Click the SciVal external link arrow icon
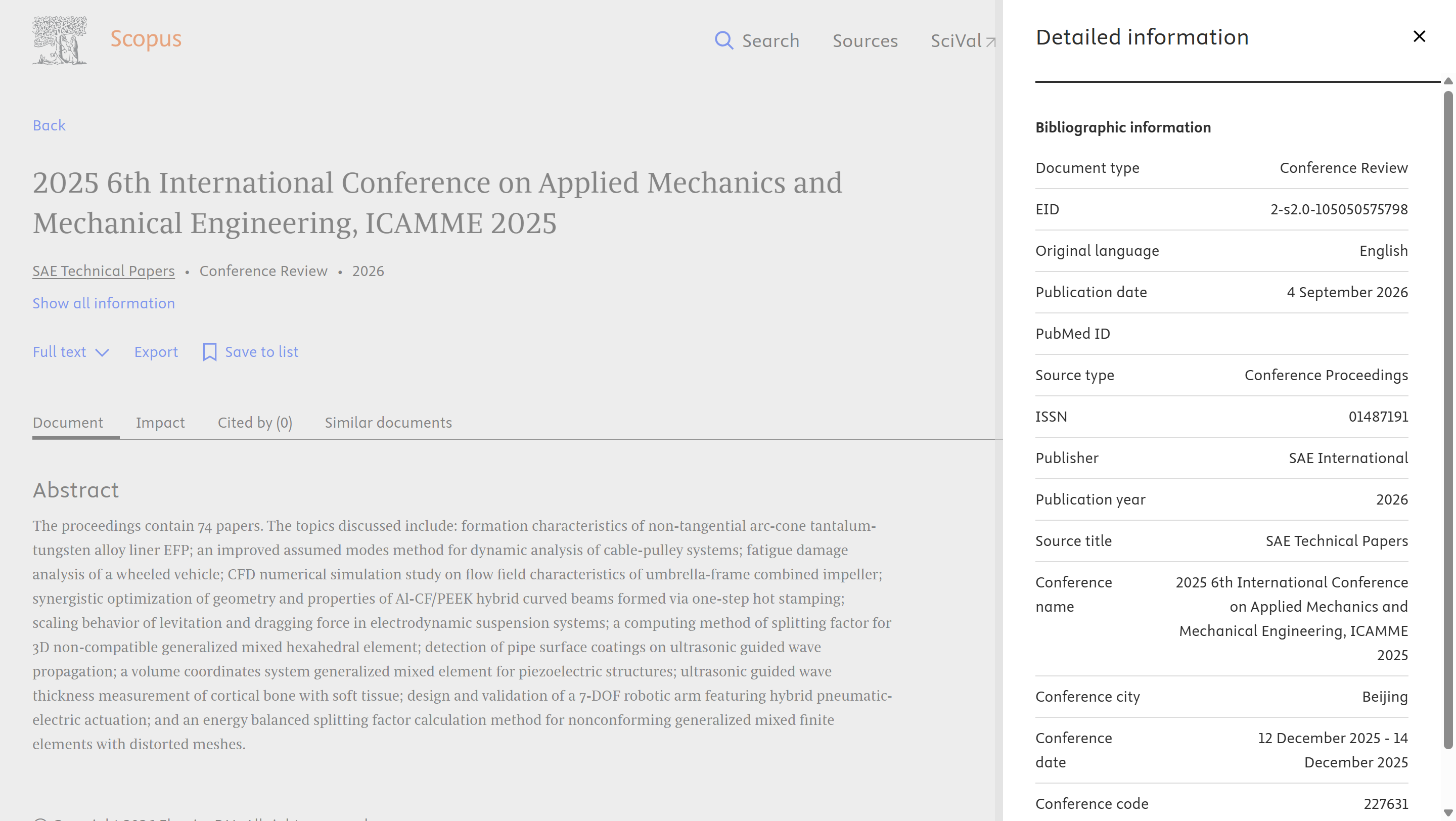The width and height of the screenshot is (1456, 821). tap(991, 42)
